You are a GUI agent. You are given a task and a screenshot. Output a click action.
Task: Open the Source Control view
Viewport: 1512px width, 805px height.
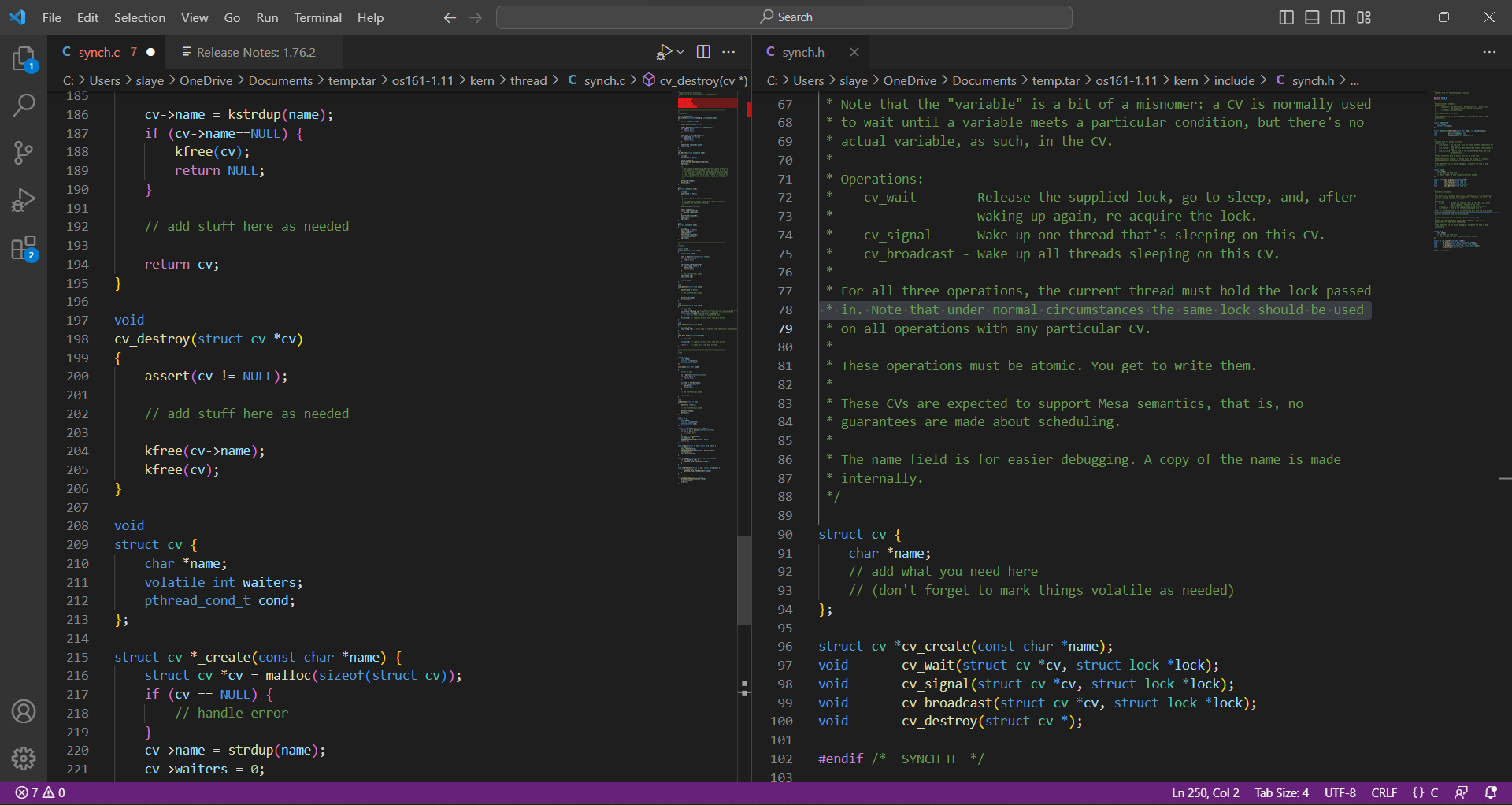[24, 152]
